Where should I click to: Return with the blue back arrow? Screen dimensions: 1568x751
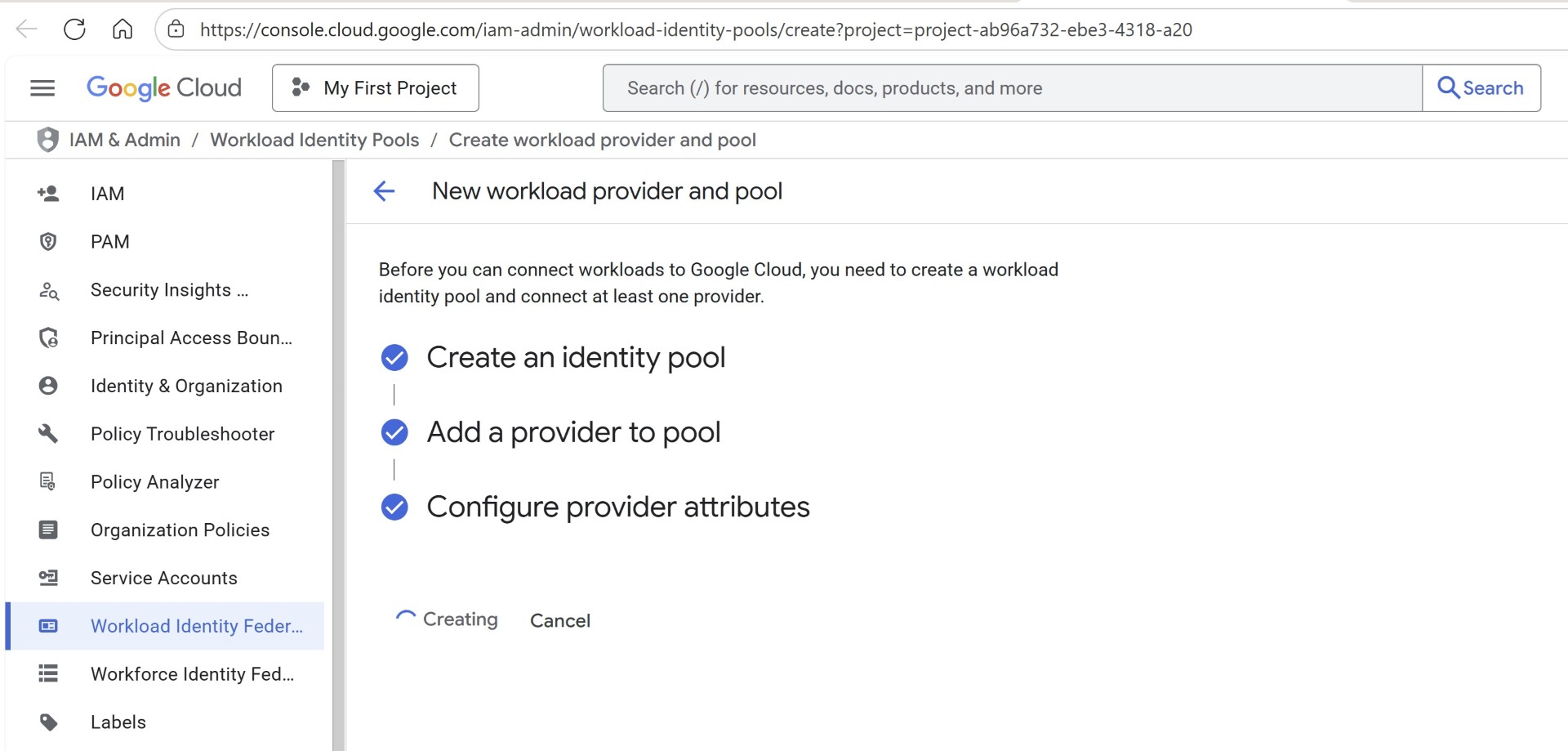point(384,191)
